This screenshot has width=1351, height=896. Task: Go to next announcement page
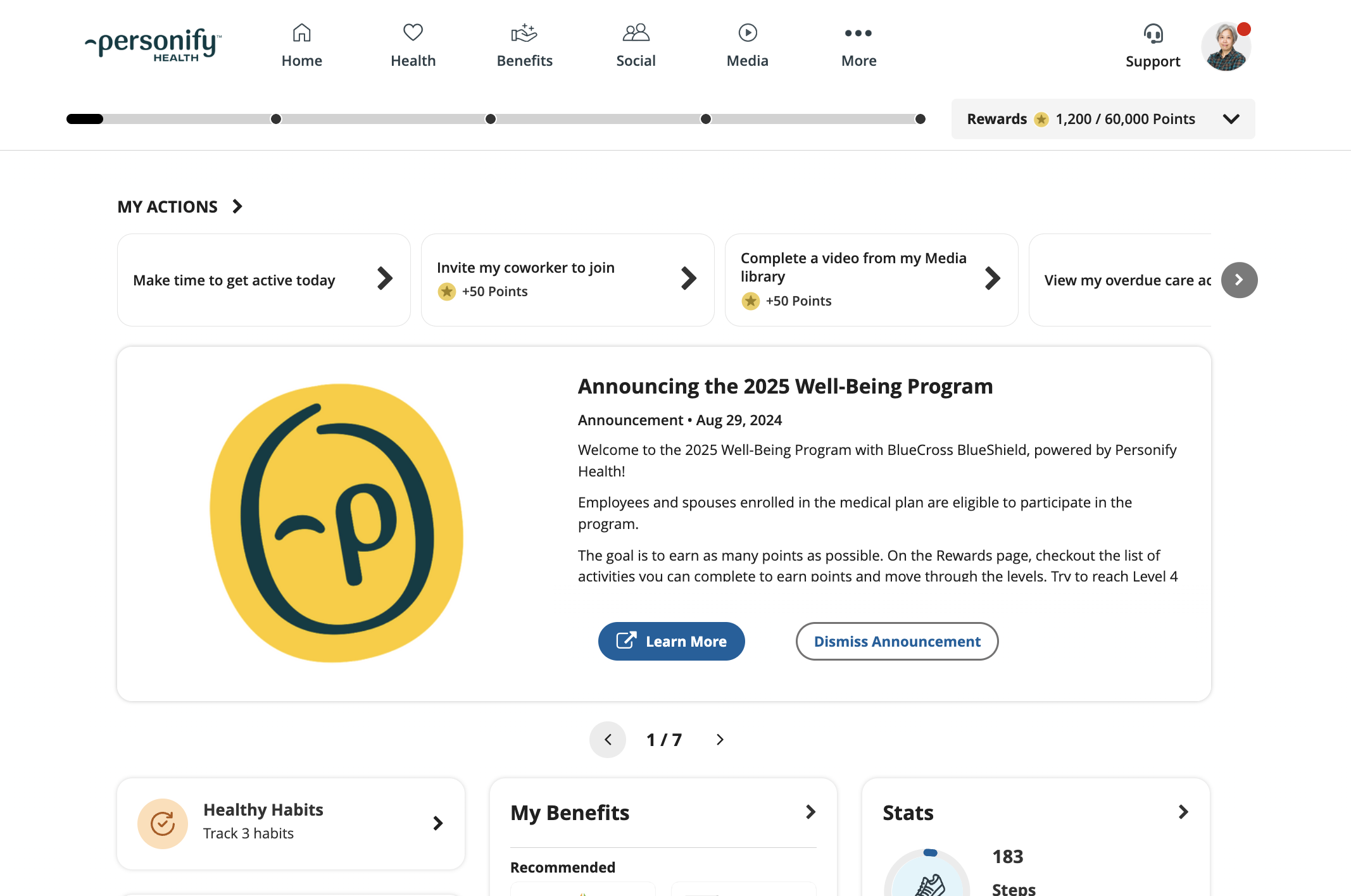coord(720,739)
